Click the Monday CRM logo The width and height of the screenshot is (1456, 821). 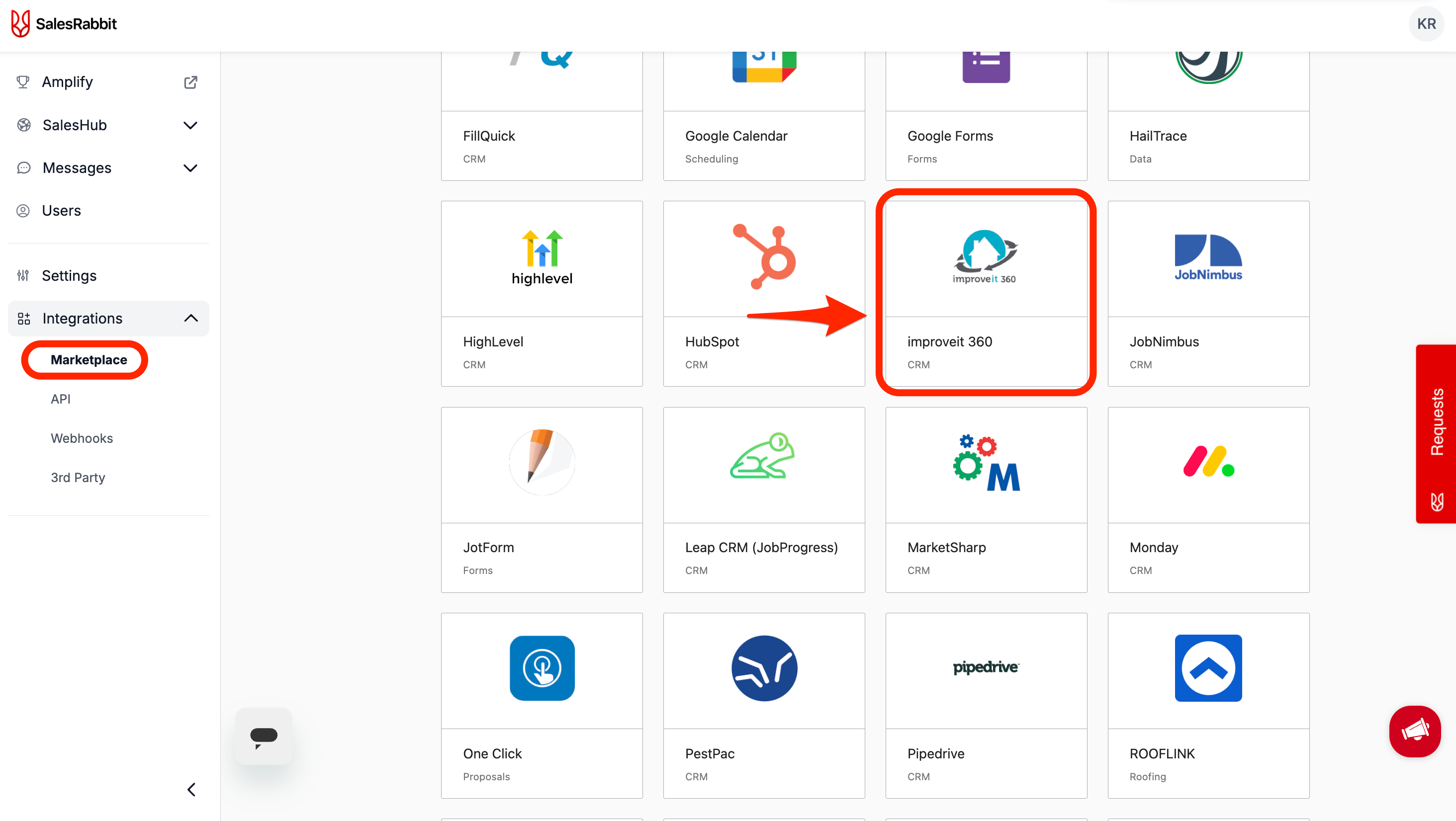click(1208, 463)
